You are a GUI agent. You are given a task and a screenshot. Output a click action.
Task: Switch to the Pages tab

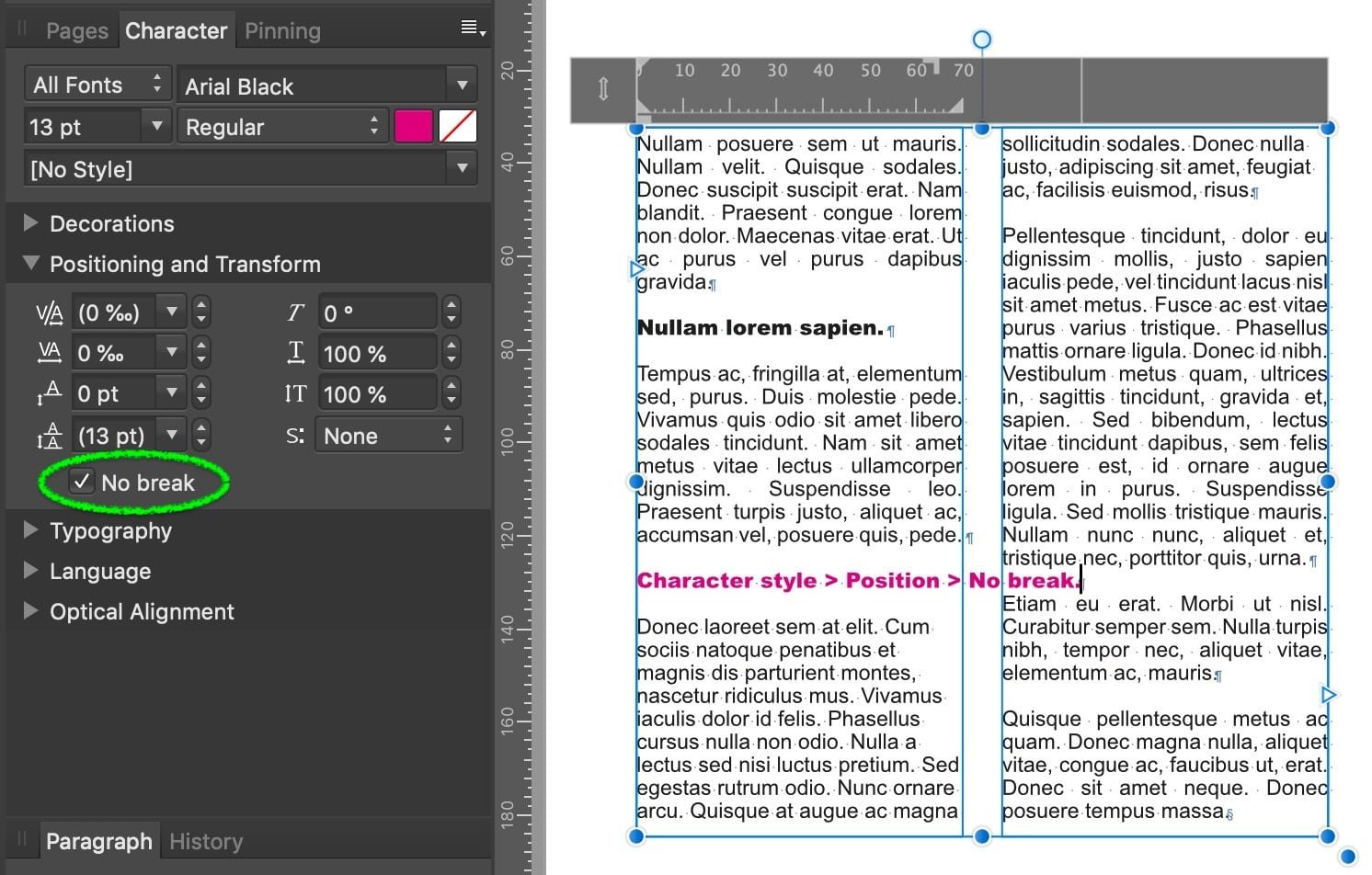pos(76,30)
